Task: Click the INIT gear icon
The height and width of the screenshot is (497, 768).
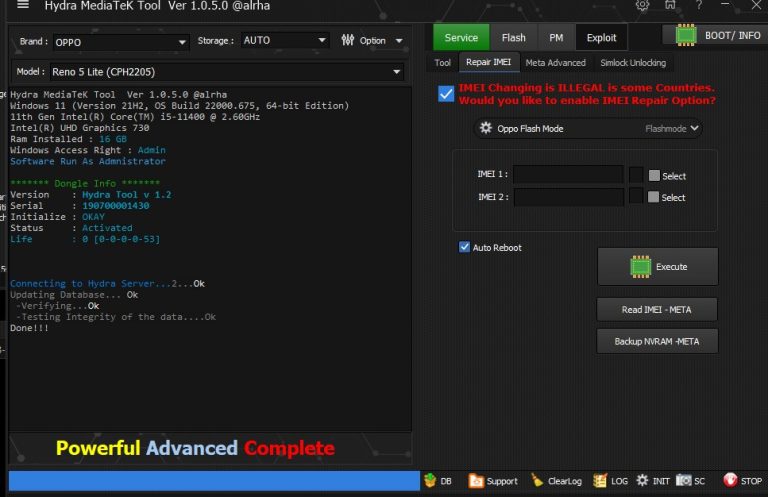Action: coord(642,481)
